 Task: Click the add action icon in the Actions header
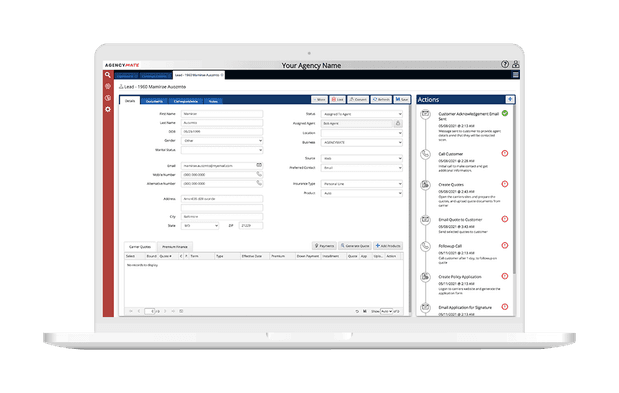[x=510, y=99]
